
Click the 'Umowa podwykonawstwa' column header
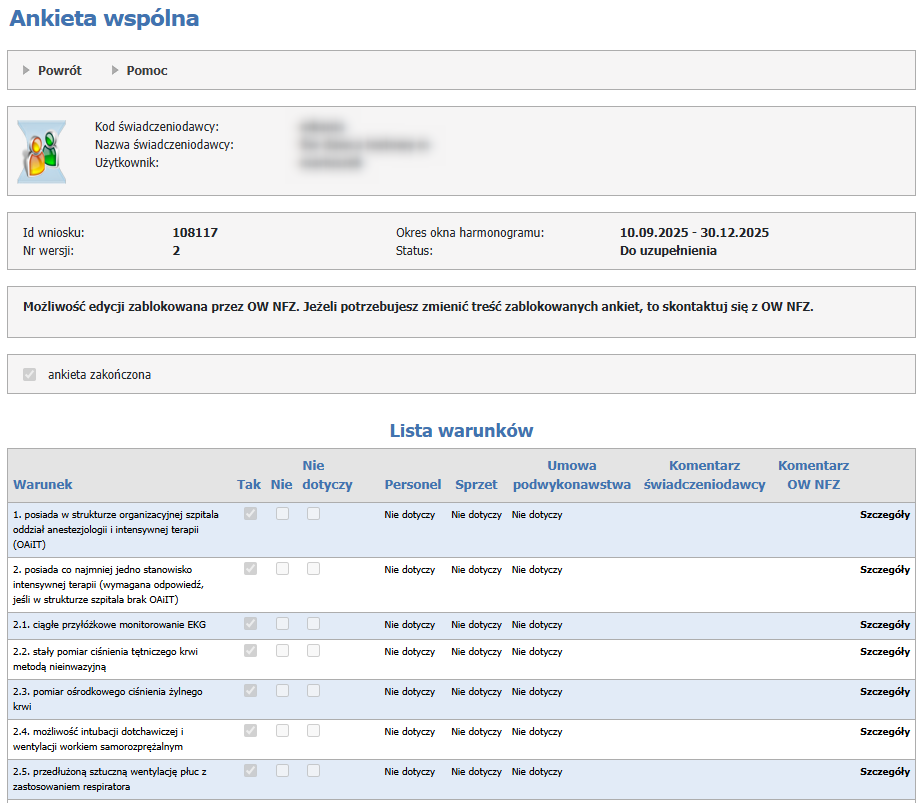point(571,475)
